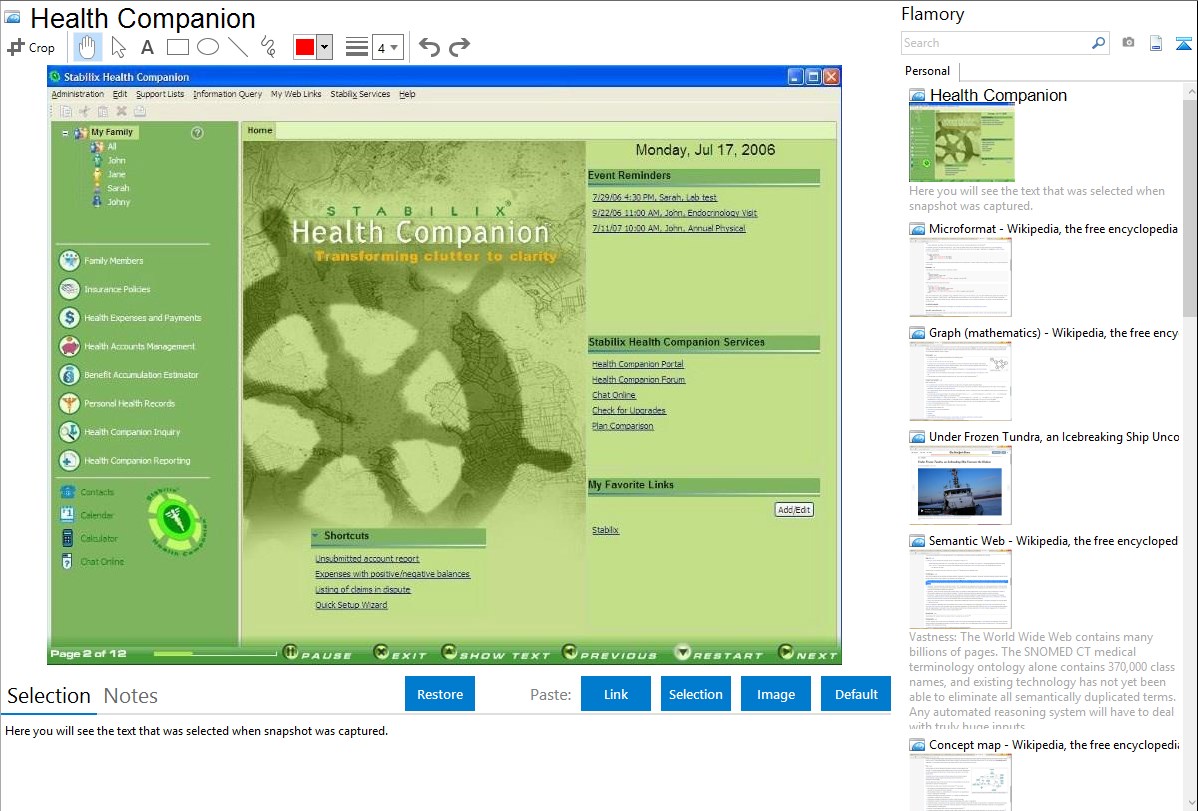
Task: Click the Paste Selection button
Action: (695, 694)
